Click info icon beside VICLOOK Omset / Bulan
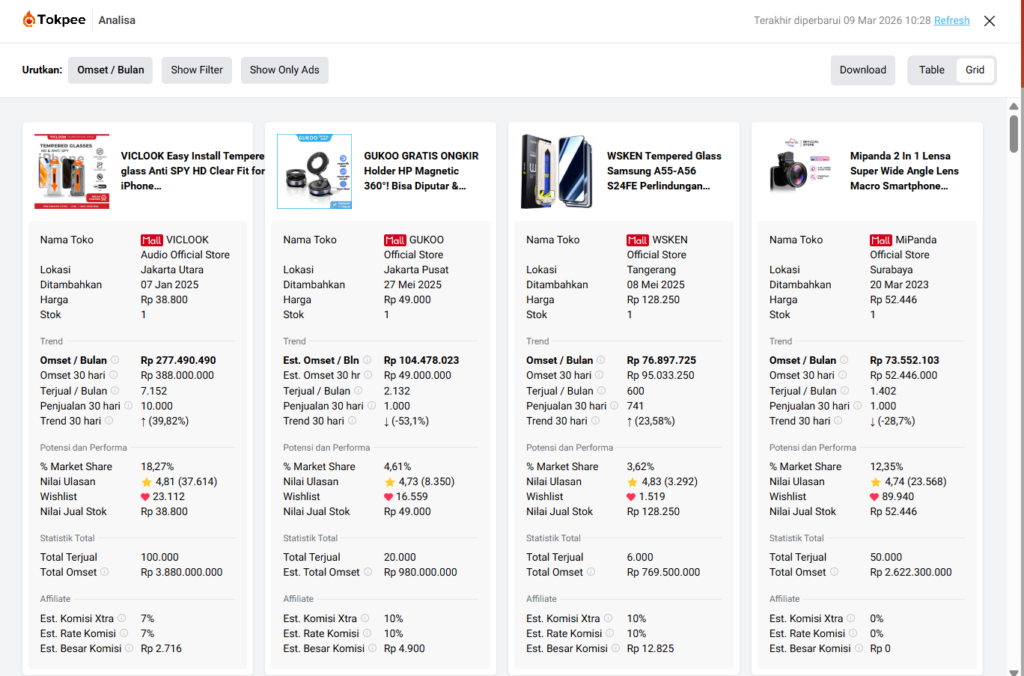 tap(115, 360)
